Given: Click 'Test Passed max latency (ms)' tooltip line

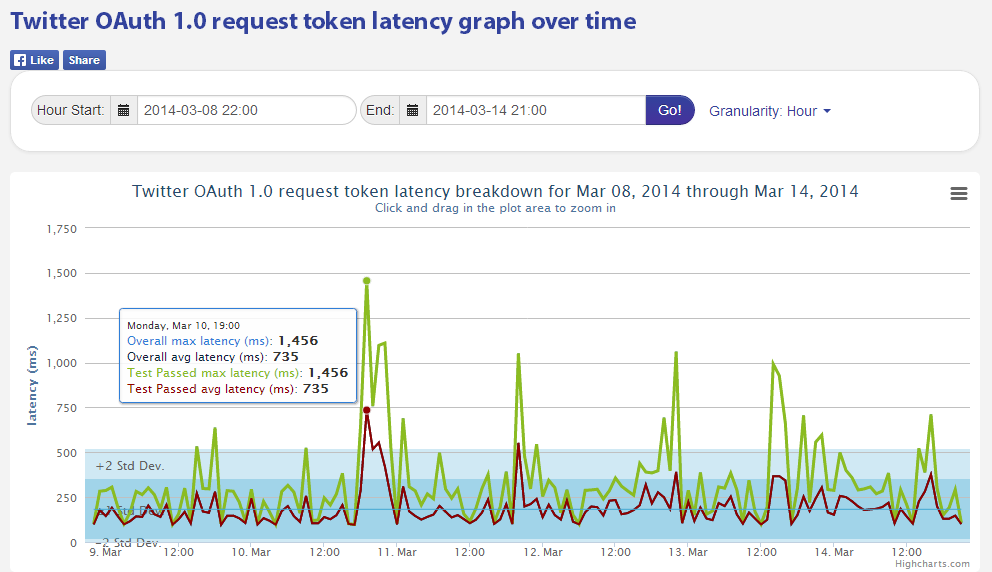Looking at the screenshot, I should click(x=237, y=373).
